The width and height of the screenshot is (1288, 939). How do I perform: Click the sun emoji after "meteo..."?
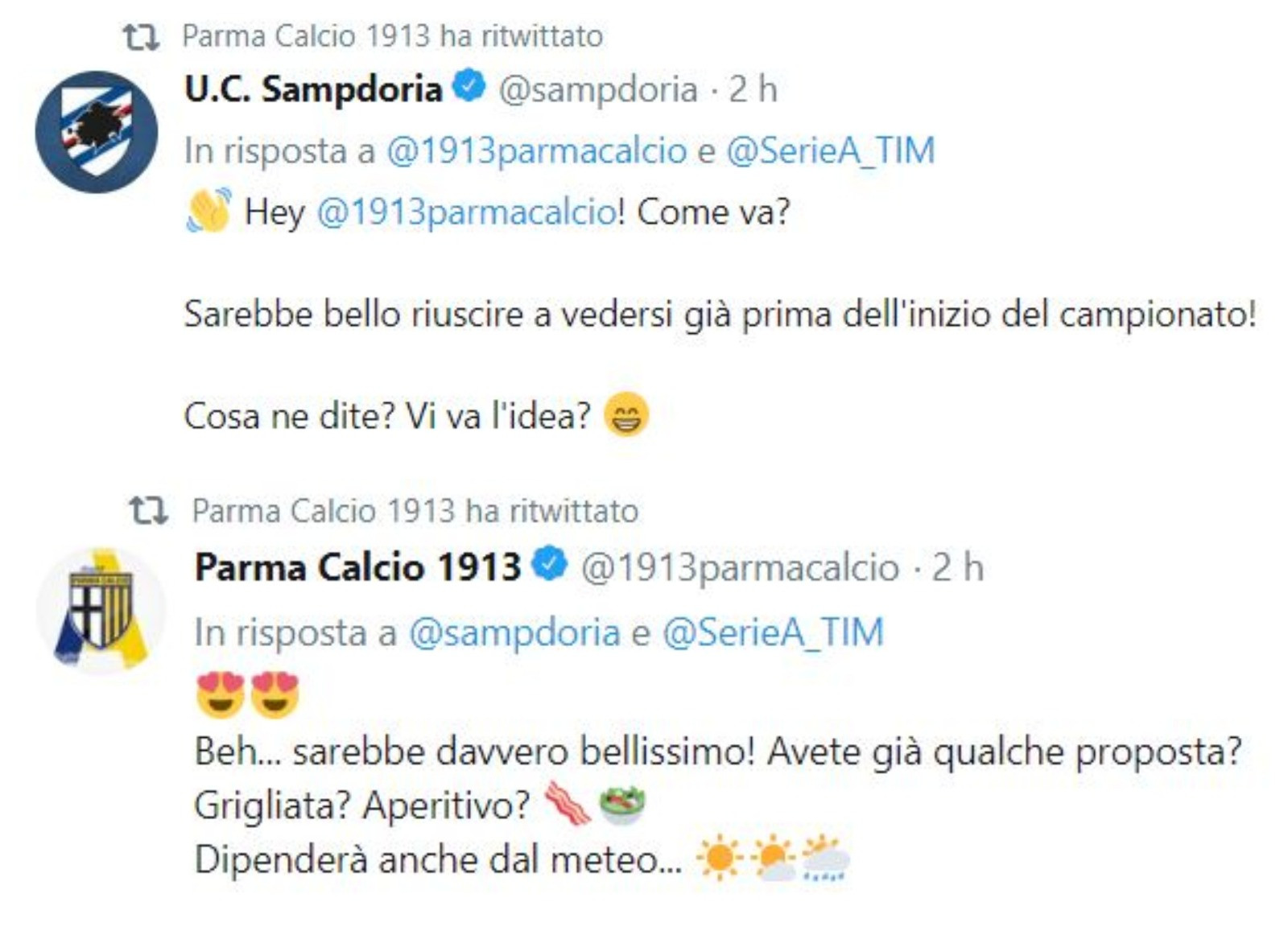pos(719,858)
